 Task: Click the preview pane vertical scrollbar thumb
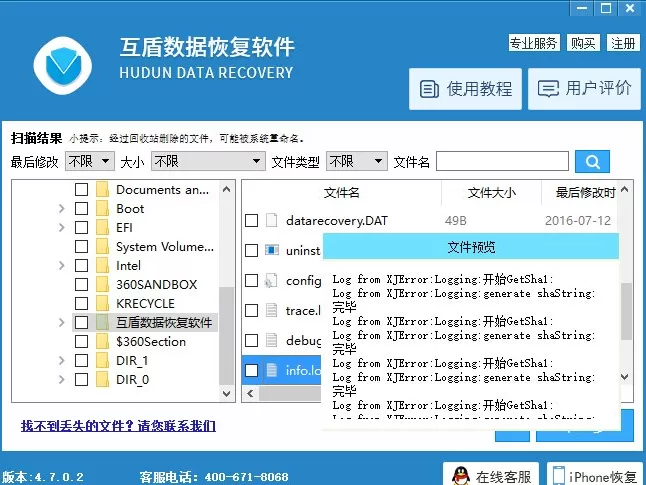[625, 311]
